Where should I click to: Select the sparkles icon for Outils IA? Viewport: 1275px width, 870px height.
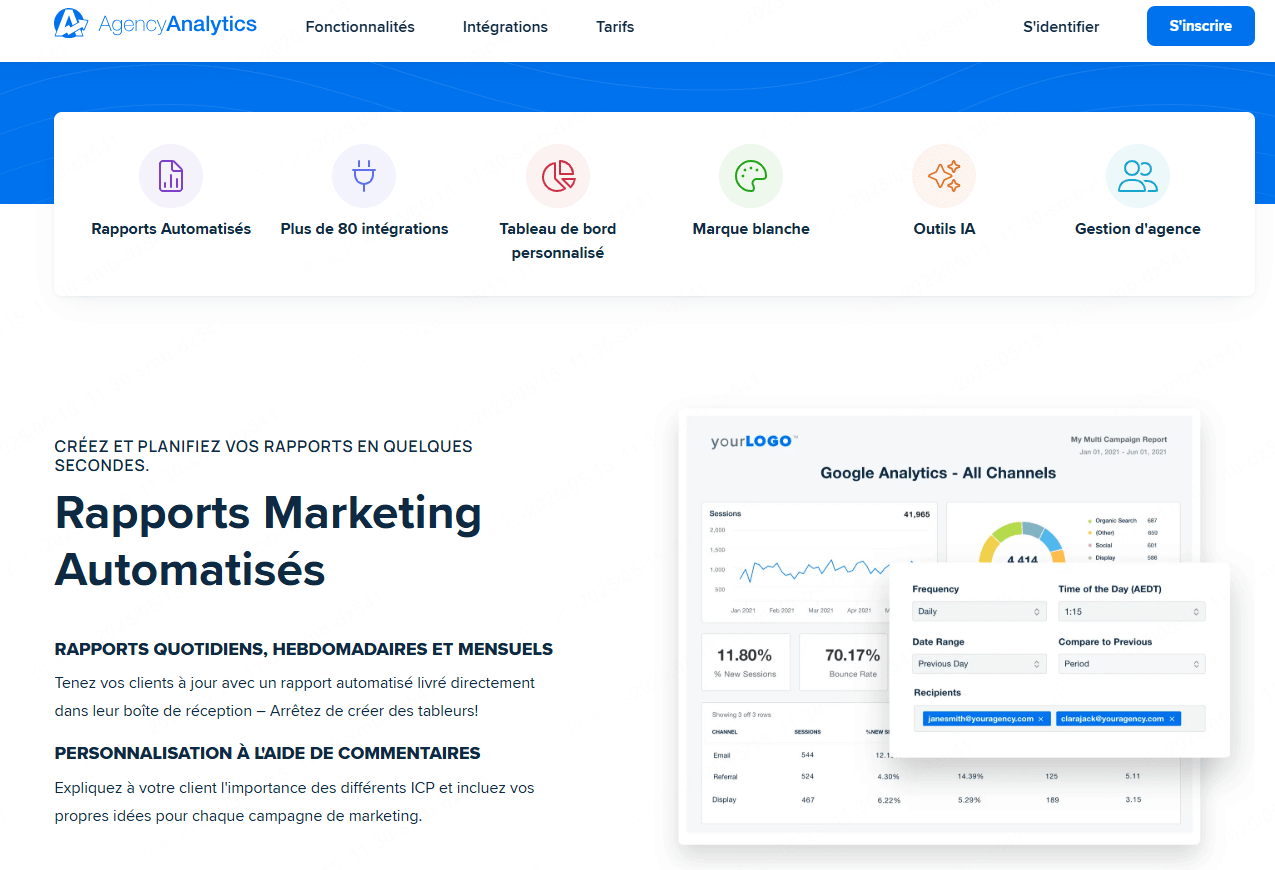tap(944, 176)
